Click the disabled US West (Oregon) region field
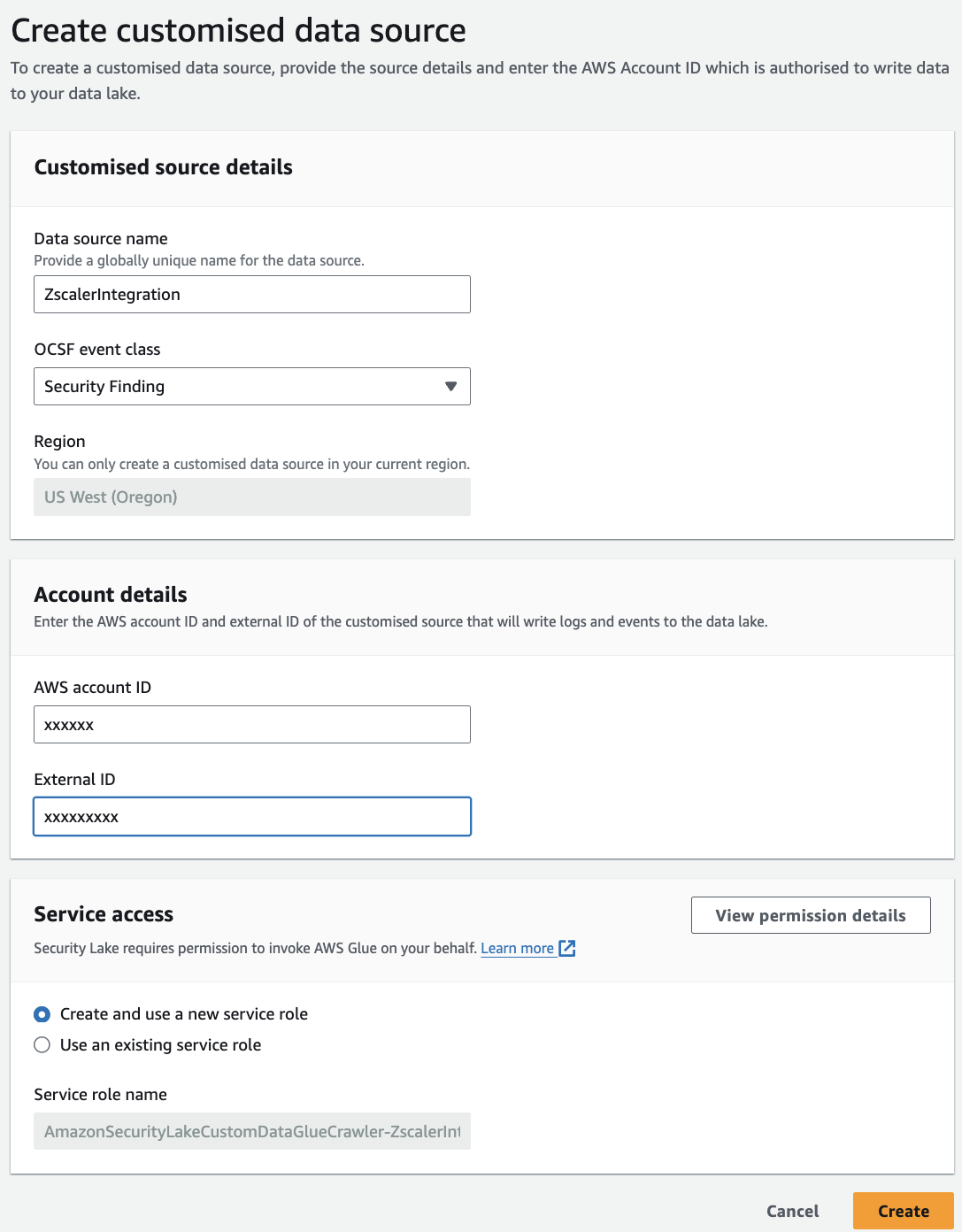This screenshot has width=962, height=1232. (x=251, y=497)
